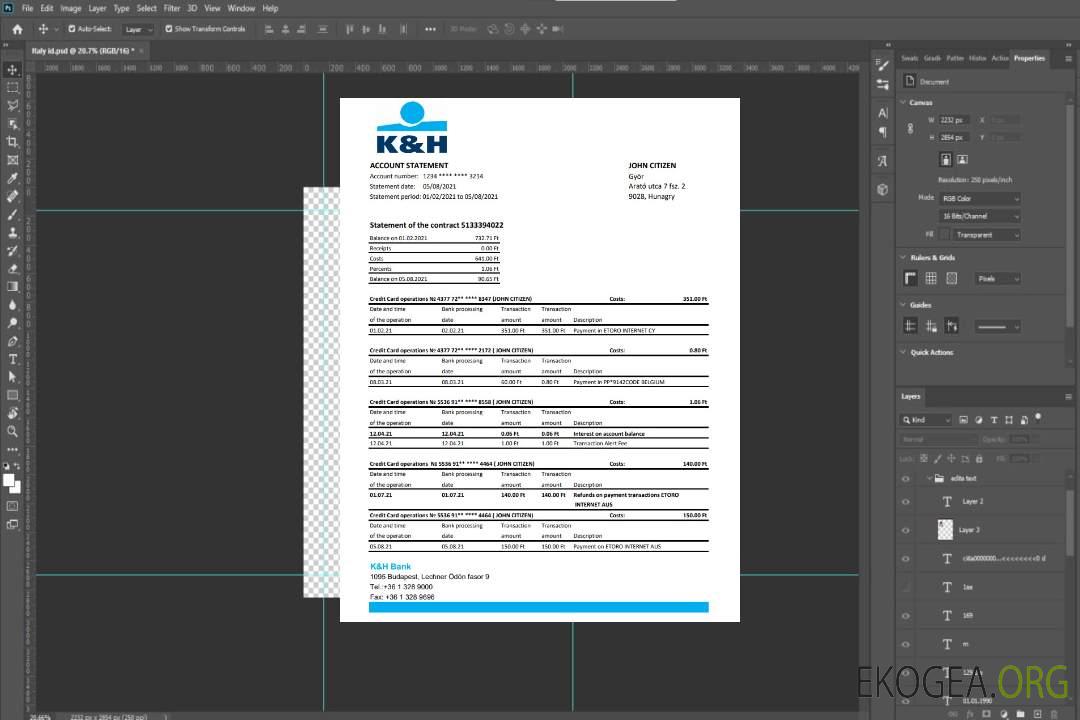The width and height of the screenshot is (1080, 720).
Task: Select the Eyedropper tool
Action: [12, 178]
